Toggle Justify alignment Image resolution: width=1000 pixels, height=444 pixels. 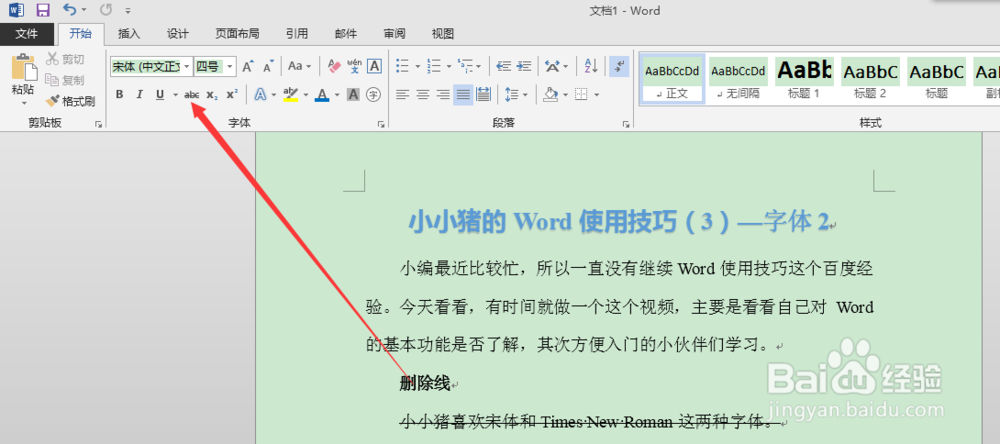tap(463, 95)
